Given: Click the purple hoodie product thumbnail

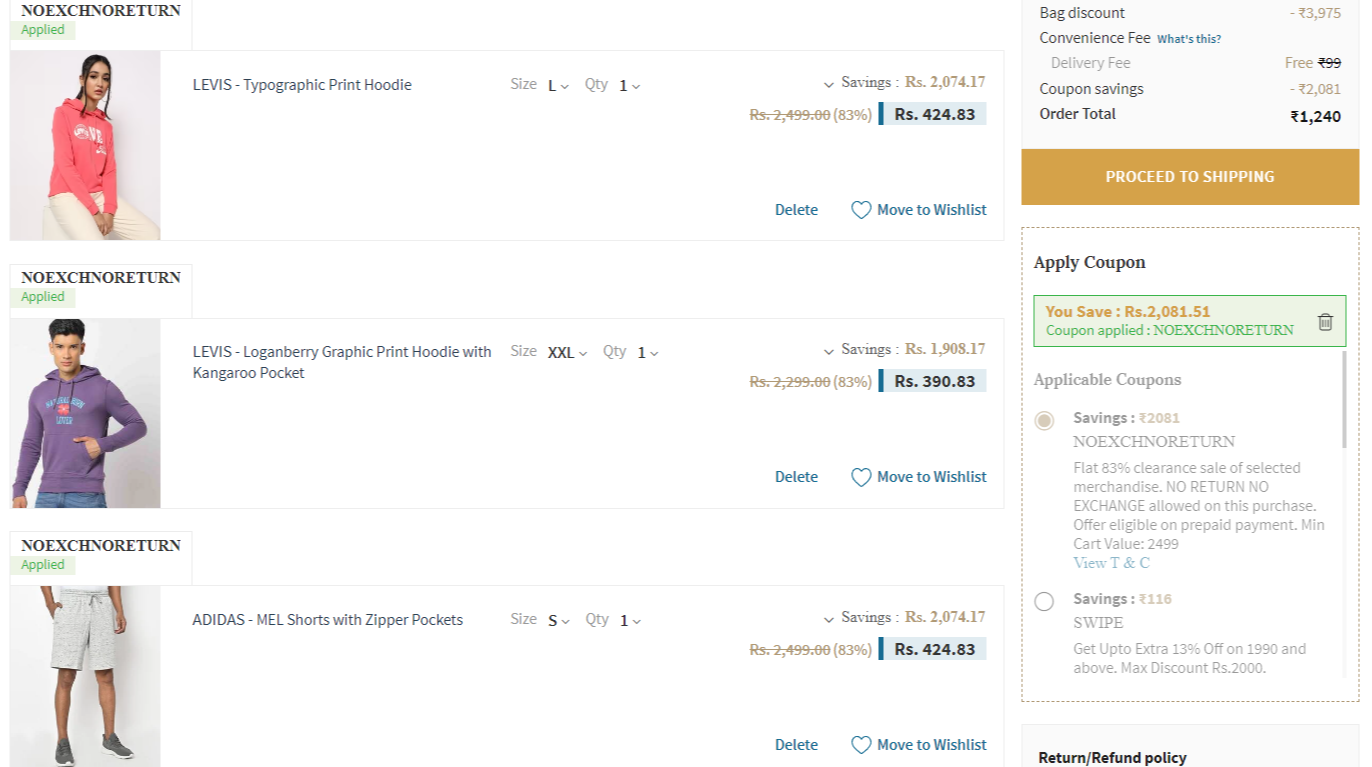Looking at the screenshot, I should [x=85, y=413].
